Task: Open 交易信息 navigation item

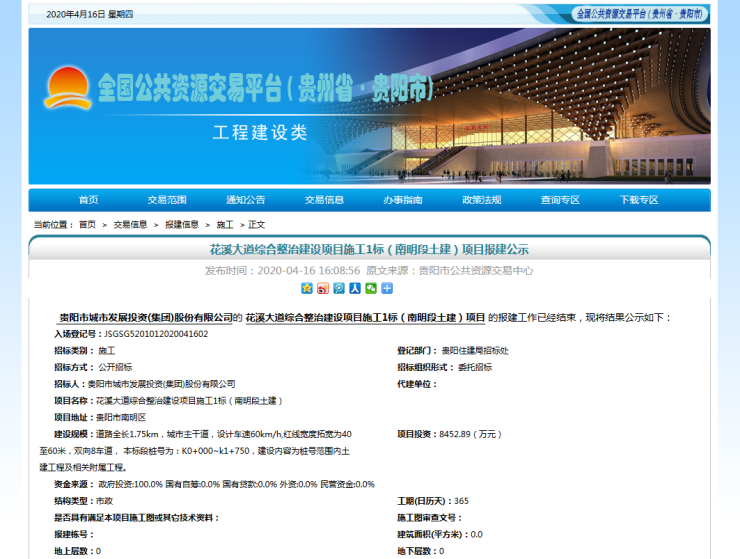Action: (324, 200)
